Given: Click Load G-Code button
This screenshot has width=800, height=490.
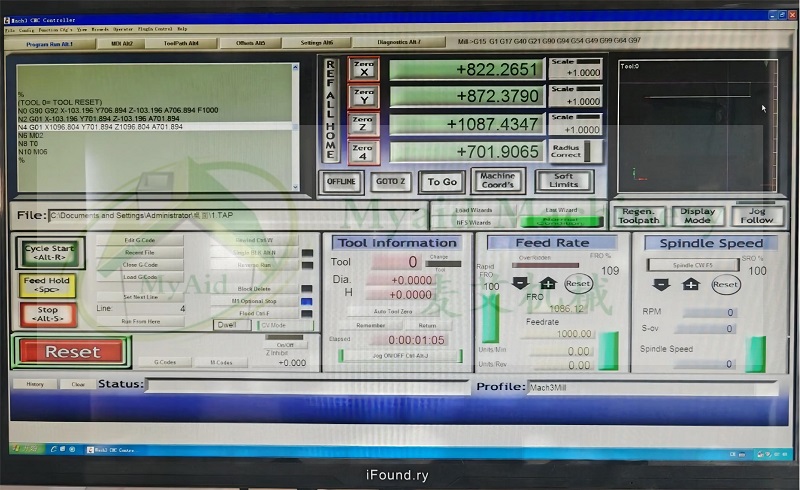Looking at the screenshot, I should (140, 277).
